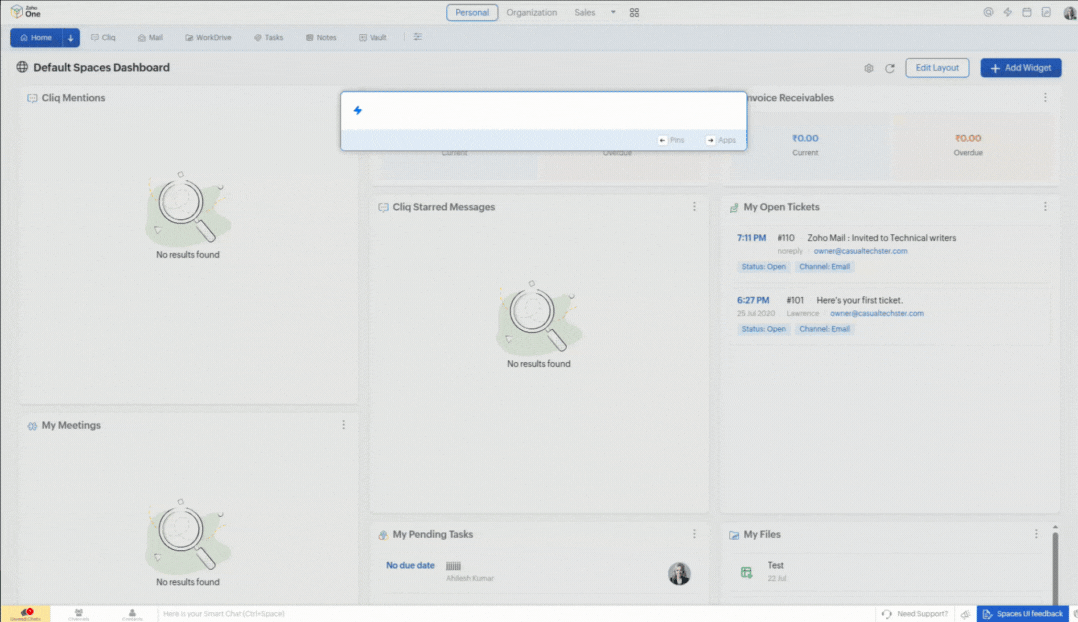The height and width of the screenshot is (622, 1078).
Task: Click the Zoho One logo
Action: [26, 12]
